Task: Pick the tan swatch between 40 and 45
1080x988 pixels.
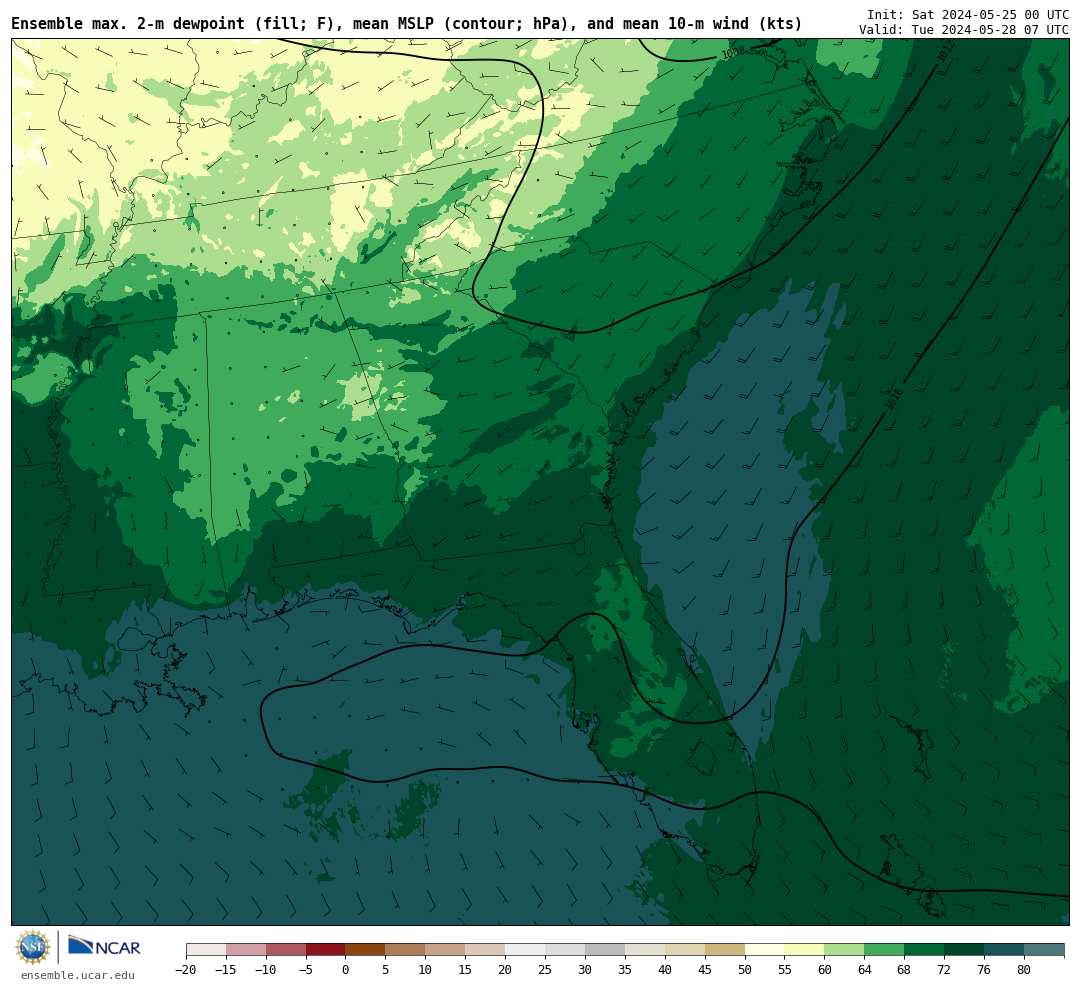Action: click(685, 950)
